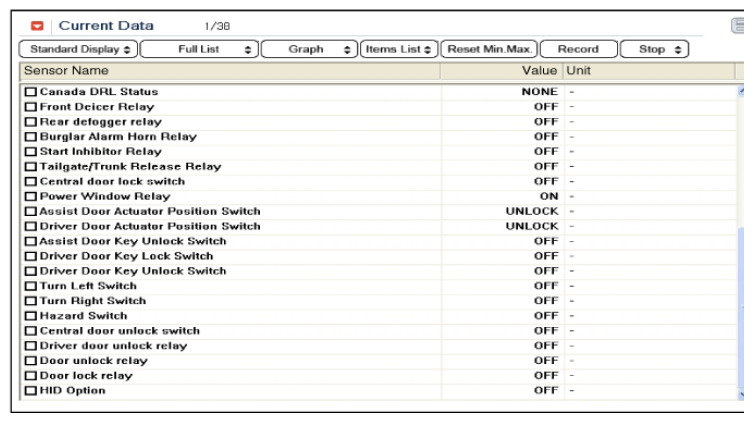
Task: Tick the Driver door unlock relay checkbox
Action: click(31, 346)
